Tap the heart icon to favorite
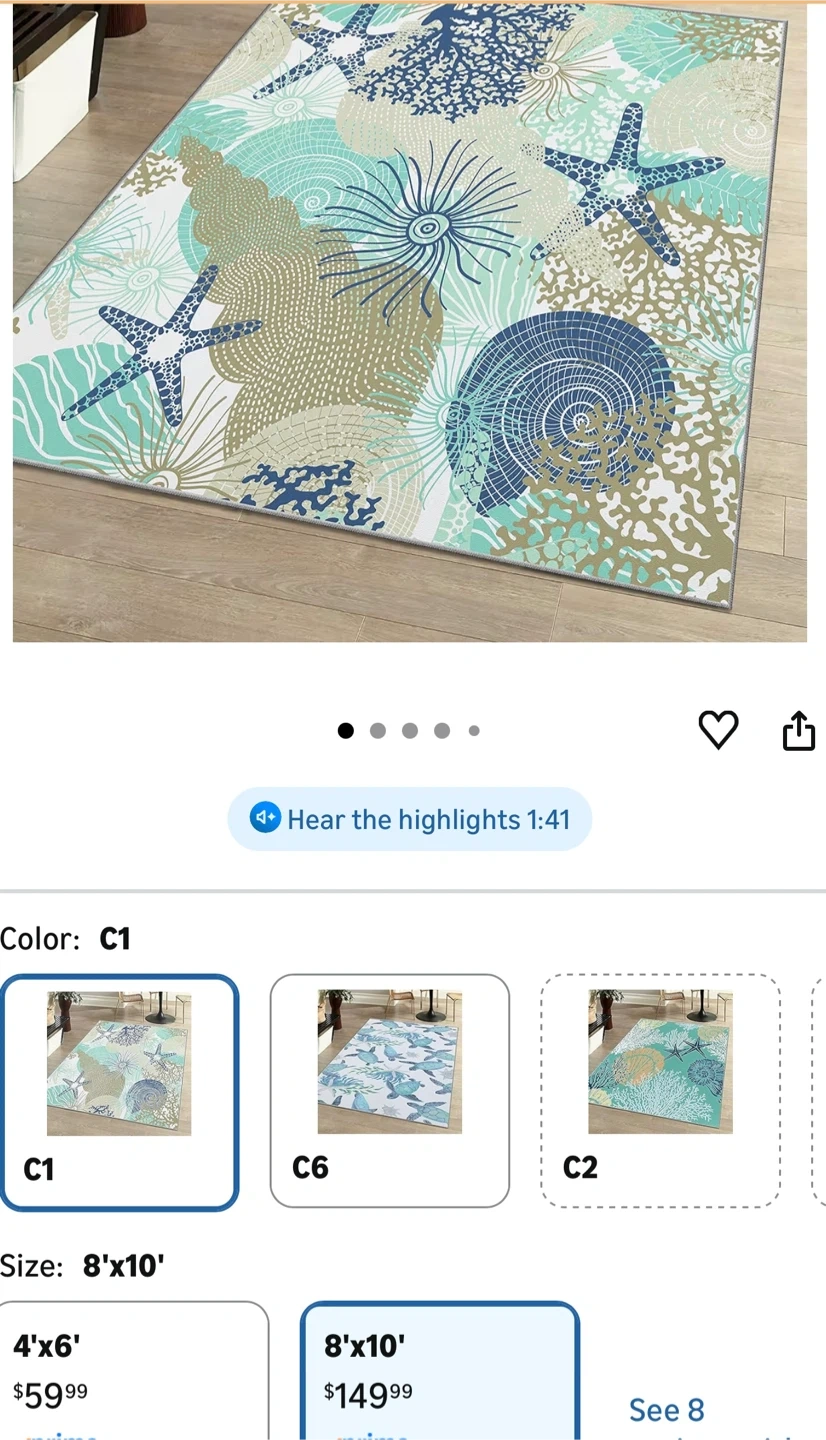The width and height of the screenshot is (826, 1440). click(718, 730)
